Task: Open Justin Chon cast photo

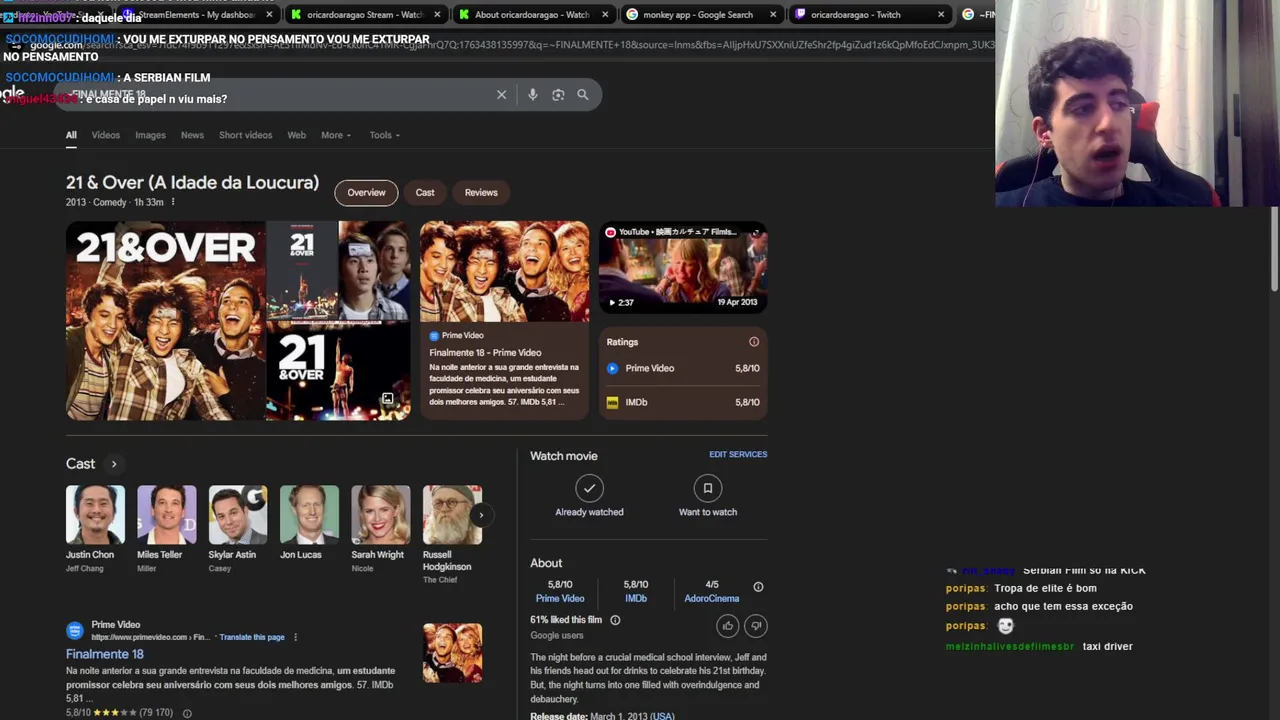Action: pyautogui.click(x=95, y=515)
